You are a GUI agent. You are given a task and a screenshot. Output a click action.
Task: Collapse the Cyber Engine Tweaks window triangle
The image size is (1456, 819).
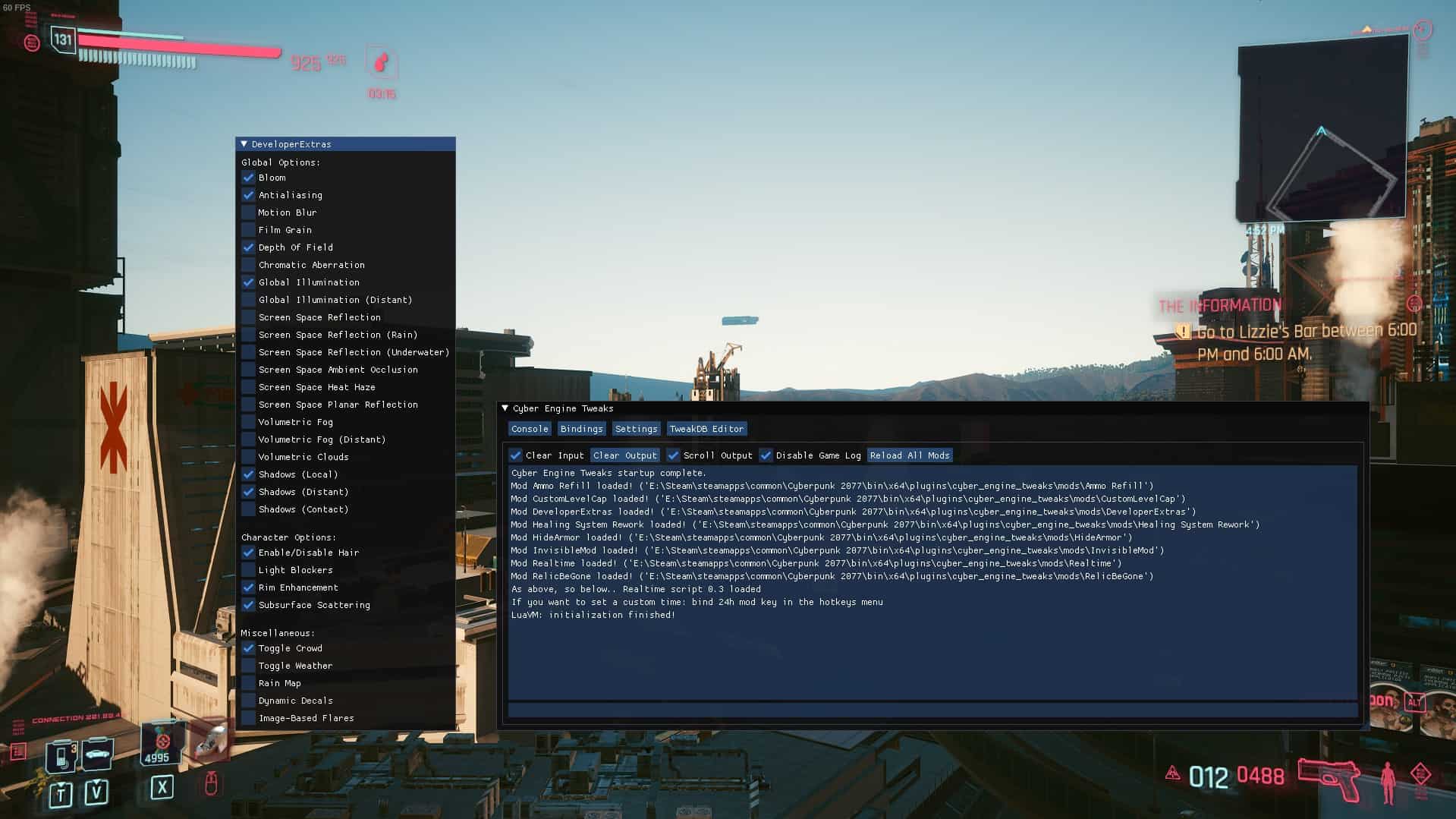pyautogui.click(x=505, y=408)
